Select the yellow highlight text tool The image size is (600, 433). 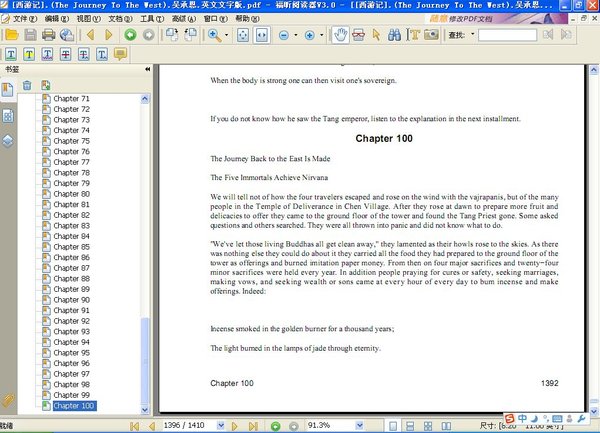coord(29,54)
